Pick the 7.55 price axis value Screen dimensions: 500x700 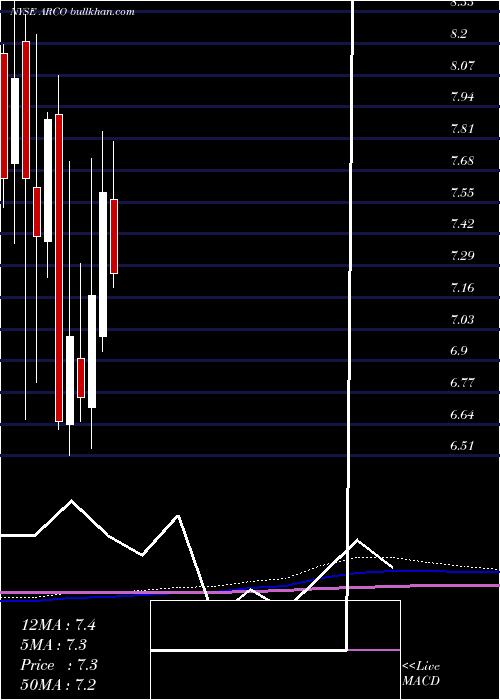(462, 193)
